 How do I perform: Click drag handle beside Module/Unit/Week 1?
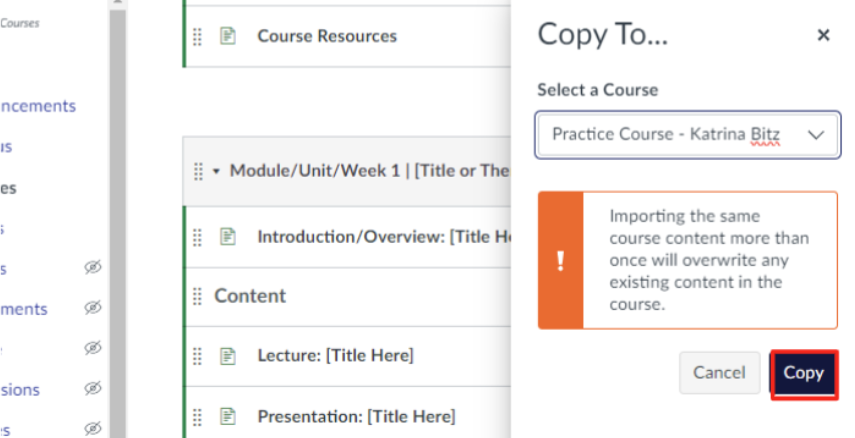pos(198,171)
